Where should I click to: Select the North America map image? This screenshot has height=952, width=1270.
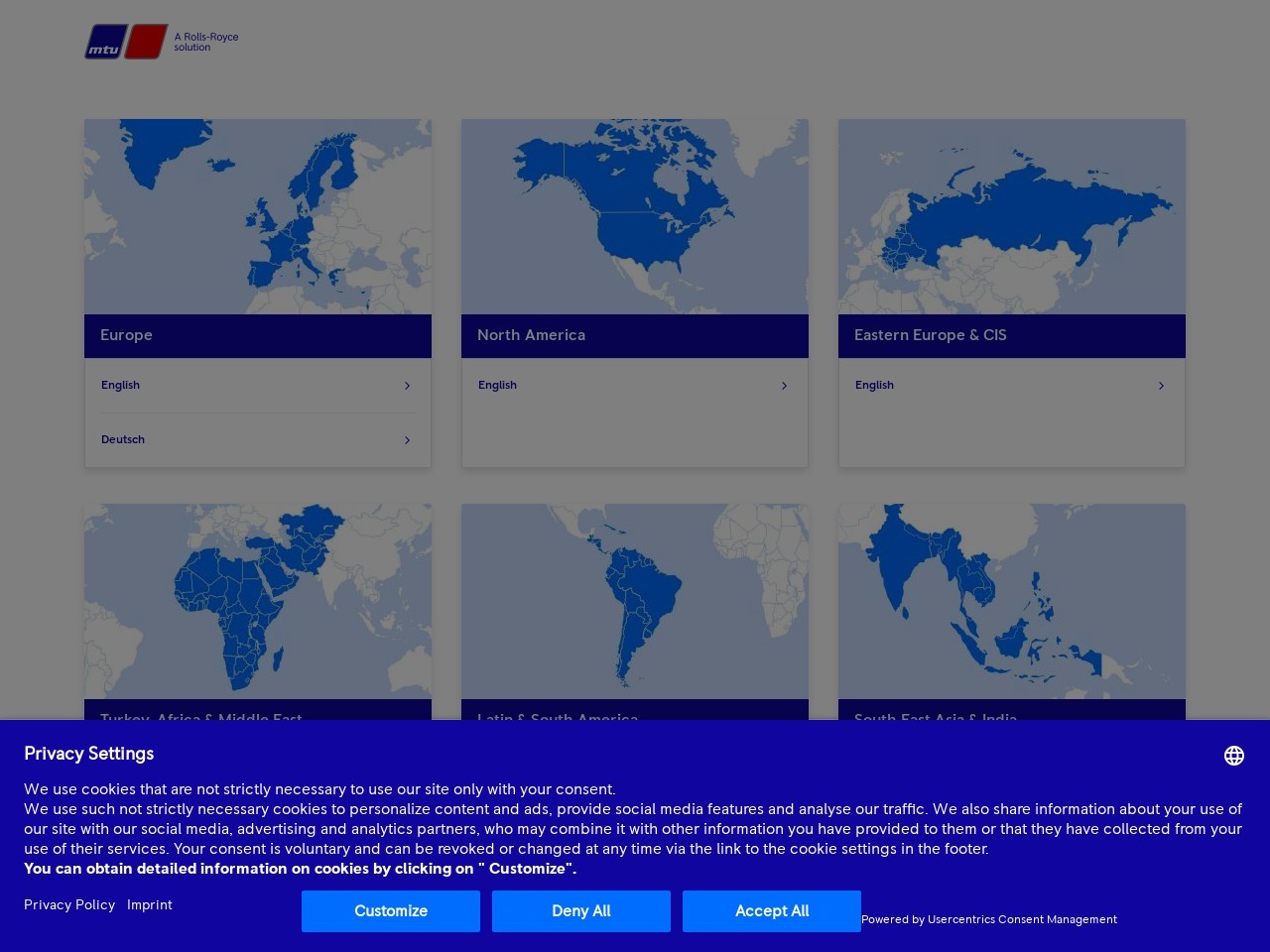click(635, 216)
